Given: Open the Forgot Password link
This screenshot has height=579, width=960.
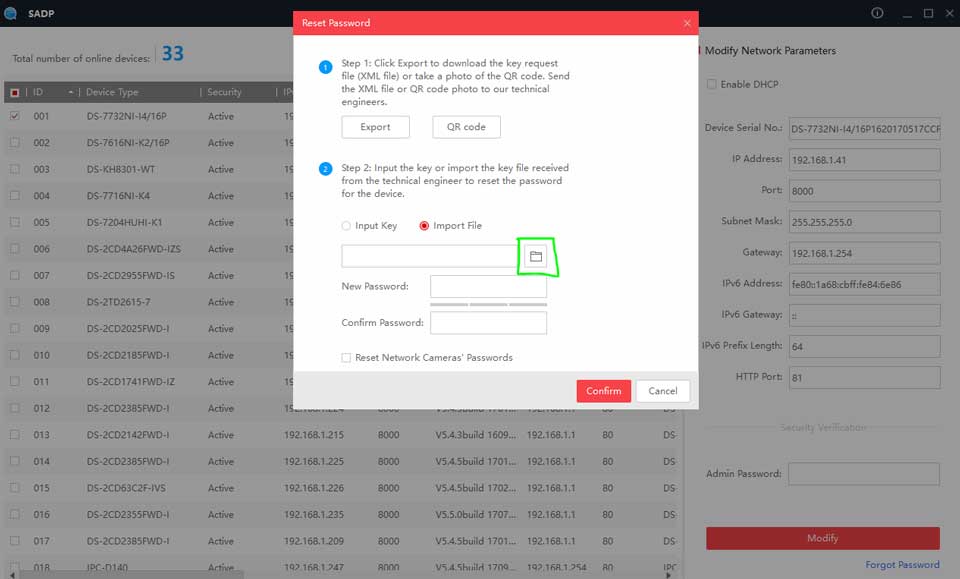Looking at the screenshot, I should [902, 565].
